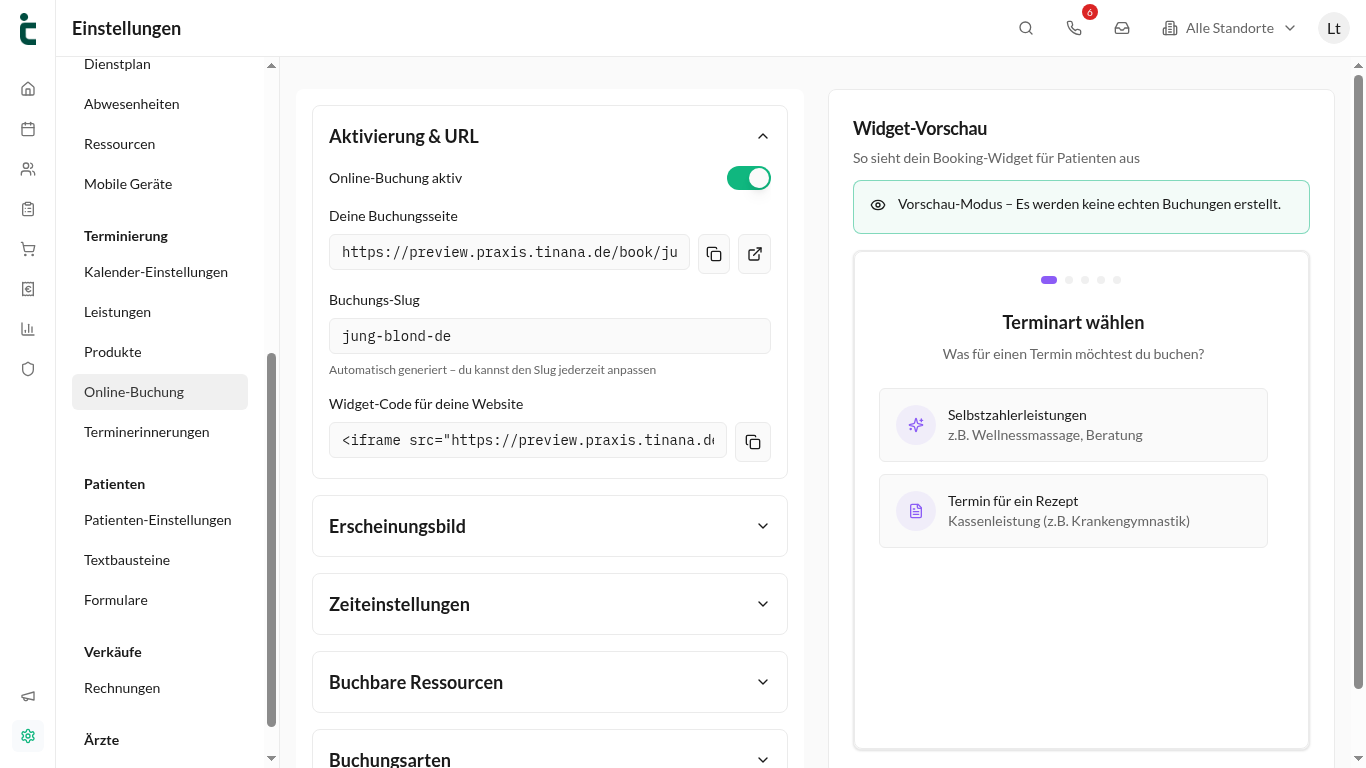Open the patients (people) icon in left rail
The width and height of the screenshot is (1366, 768).
click(x=28, y=169)
